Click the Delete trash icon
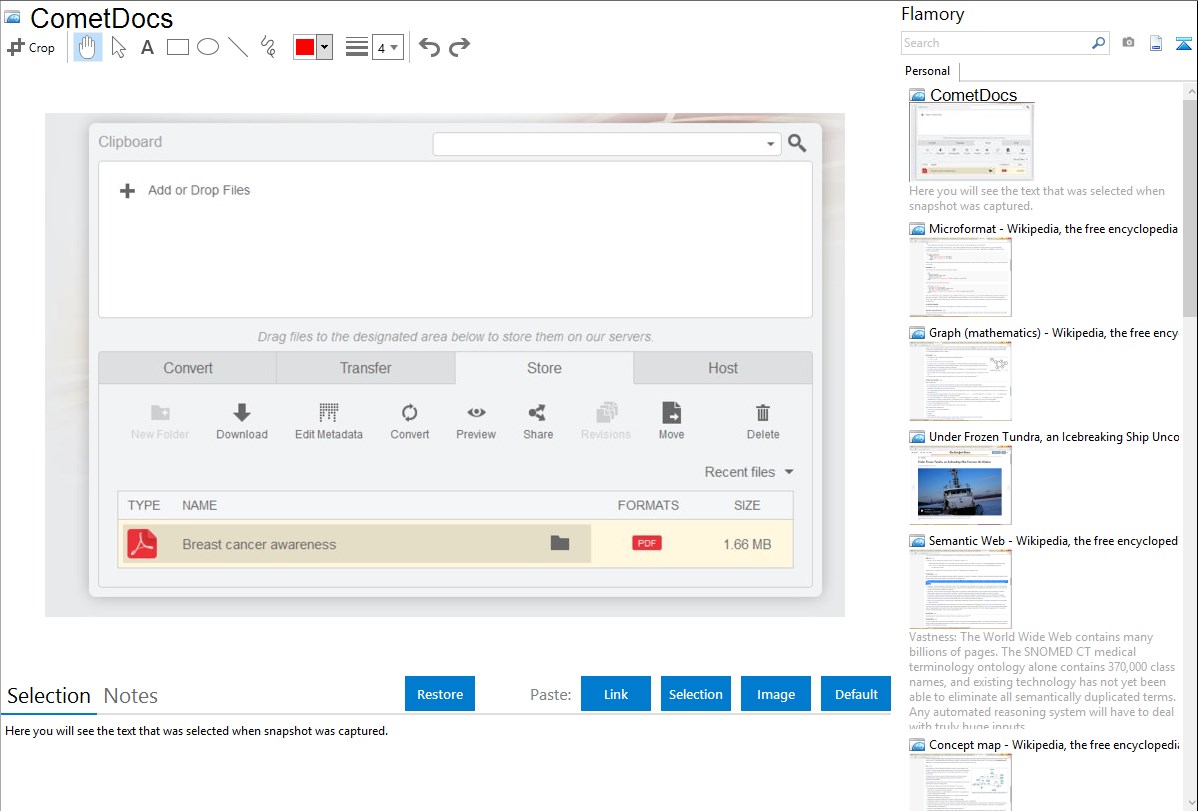 763,413
